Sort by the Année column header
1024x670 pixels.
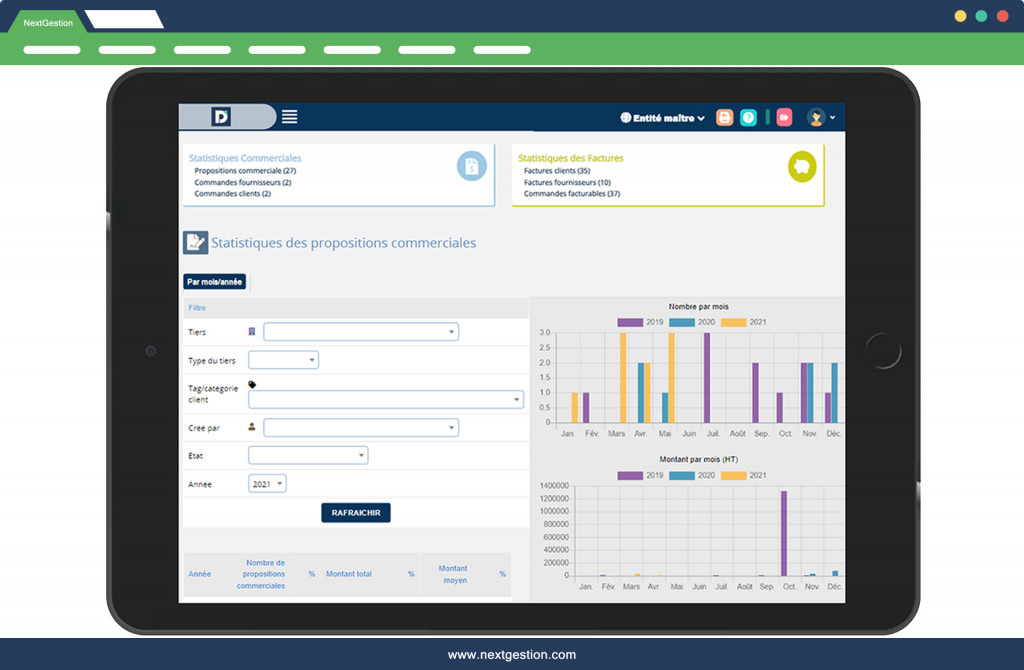point(200,574)
